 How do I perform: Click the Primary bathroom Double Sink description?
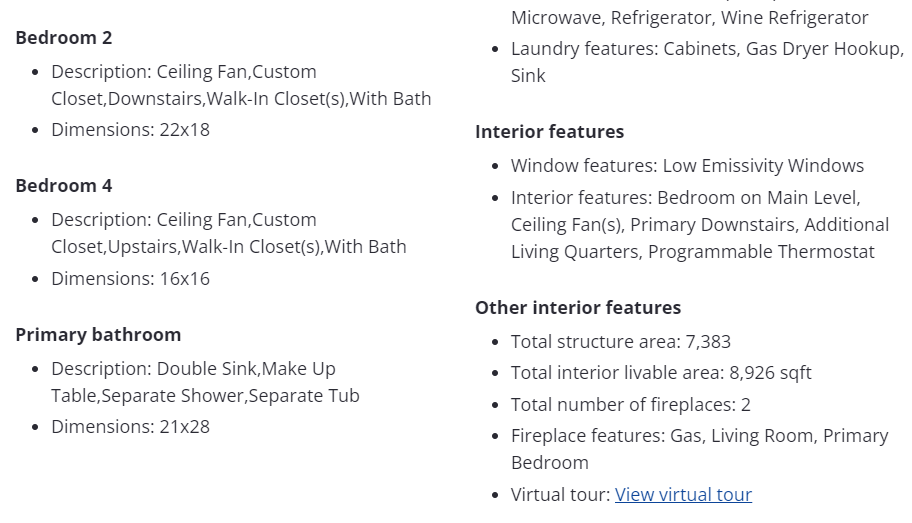point(205,383)
